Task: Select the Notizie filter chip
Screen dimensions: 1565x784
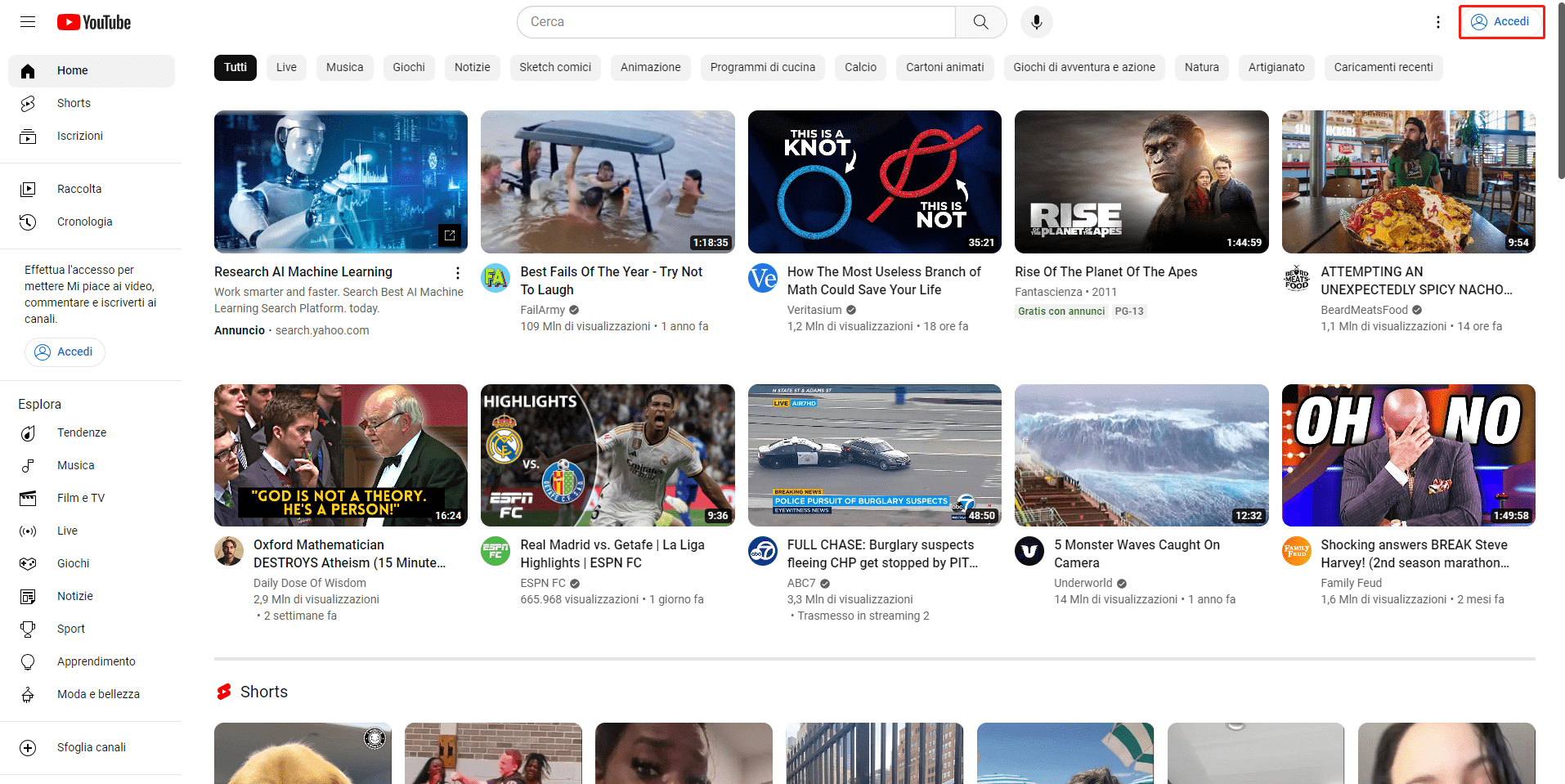Action: point(473,68)
